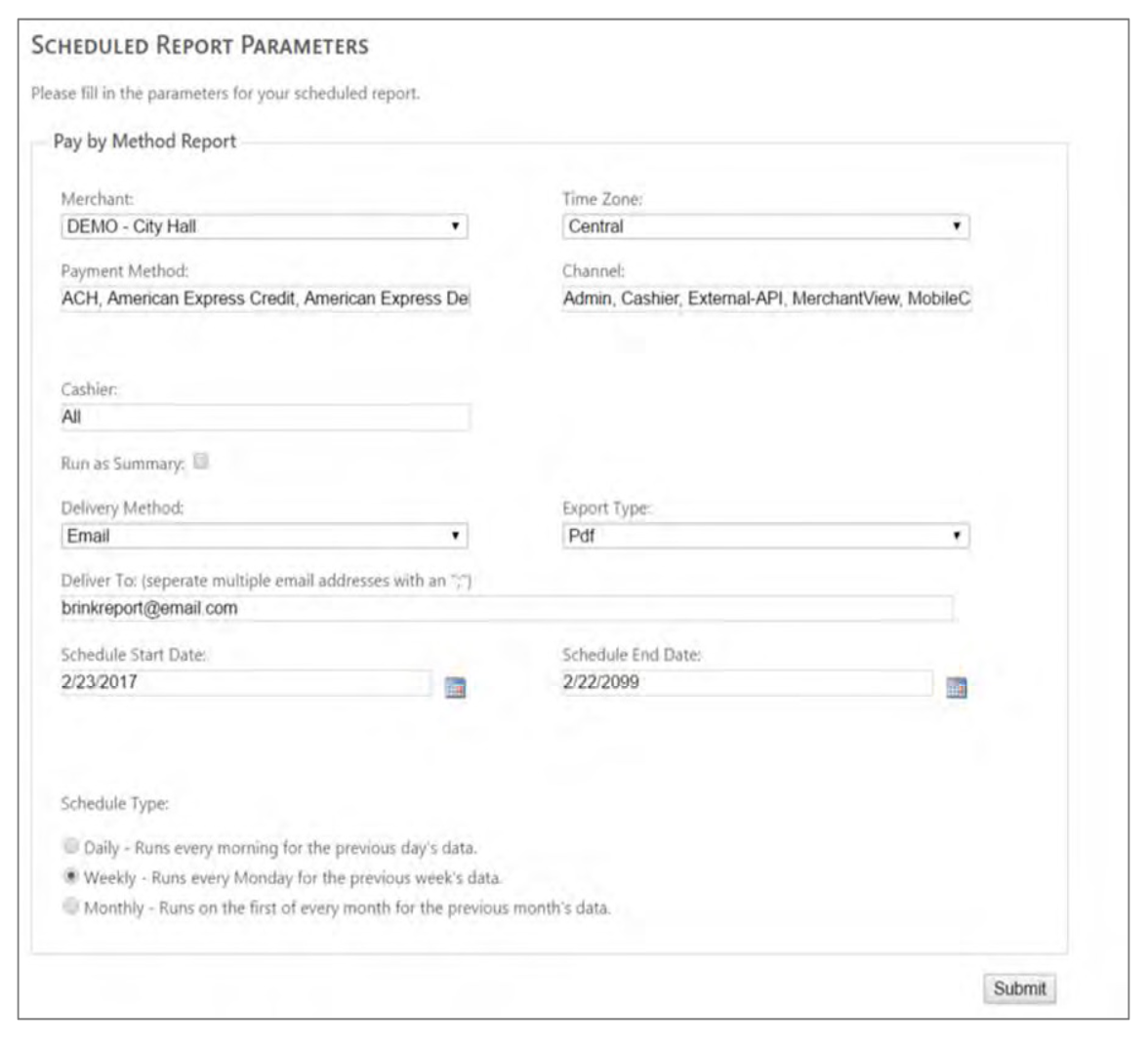Select the Daily schedule type radio button
The width and height of the screenshot is (1148, 1048).
tap(70, 846)
